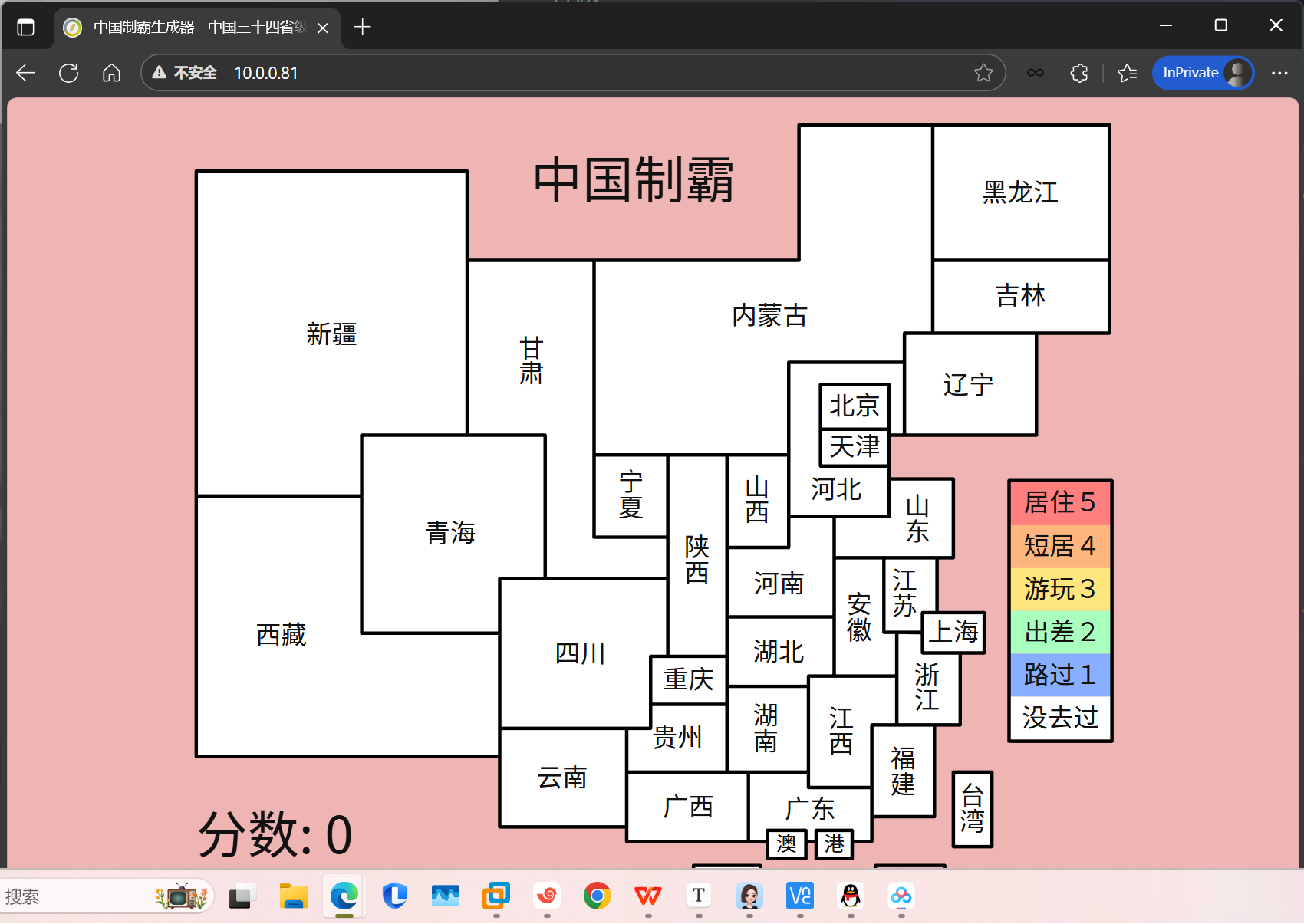
Task: Select the 上海 map block
Action: (953, 633)
